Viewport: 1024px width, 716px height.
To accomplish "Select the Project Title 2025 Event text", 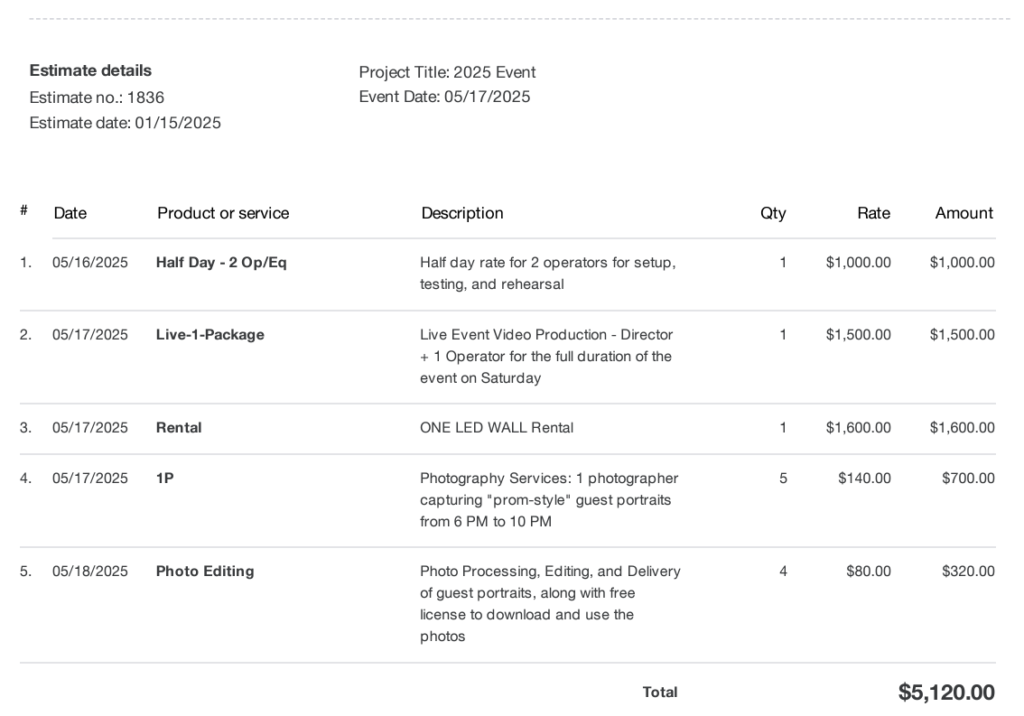I will click(447, 72).
